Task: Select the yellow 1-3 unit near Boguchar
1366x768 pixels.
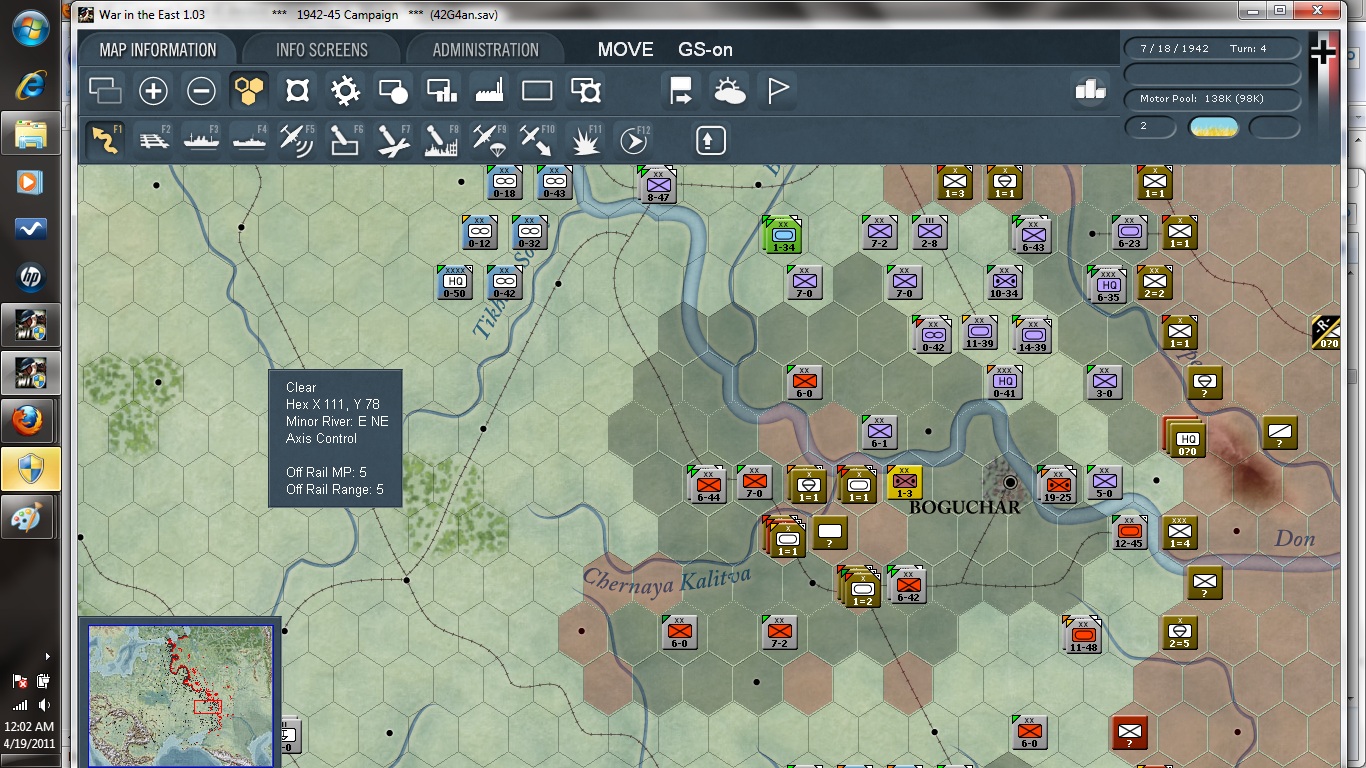Action: (904, 482)
